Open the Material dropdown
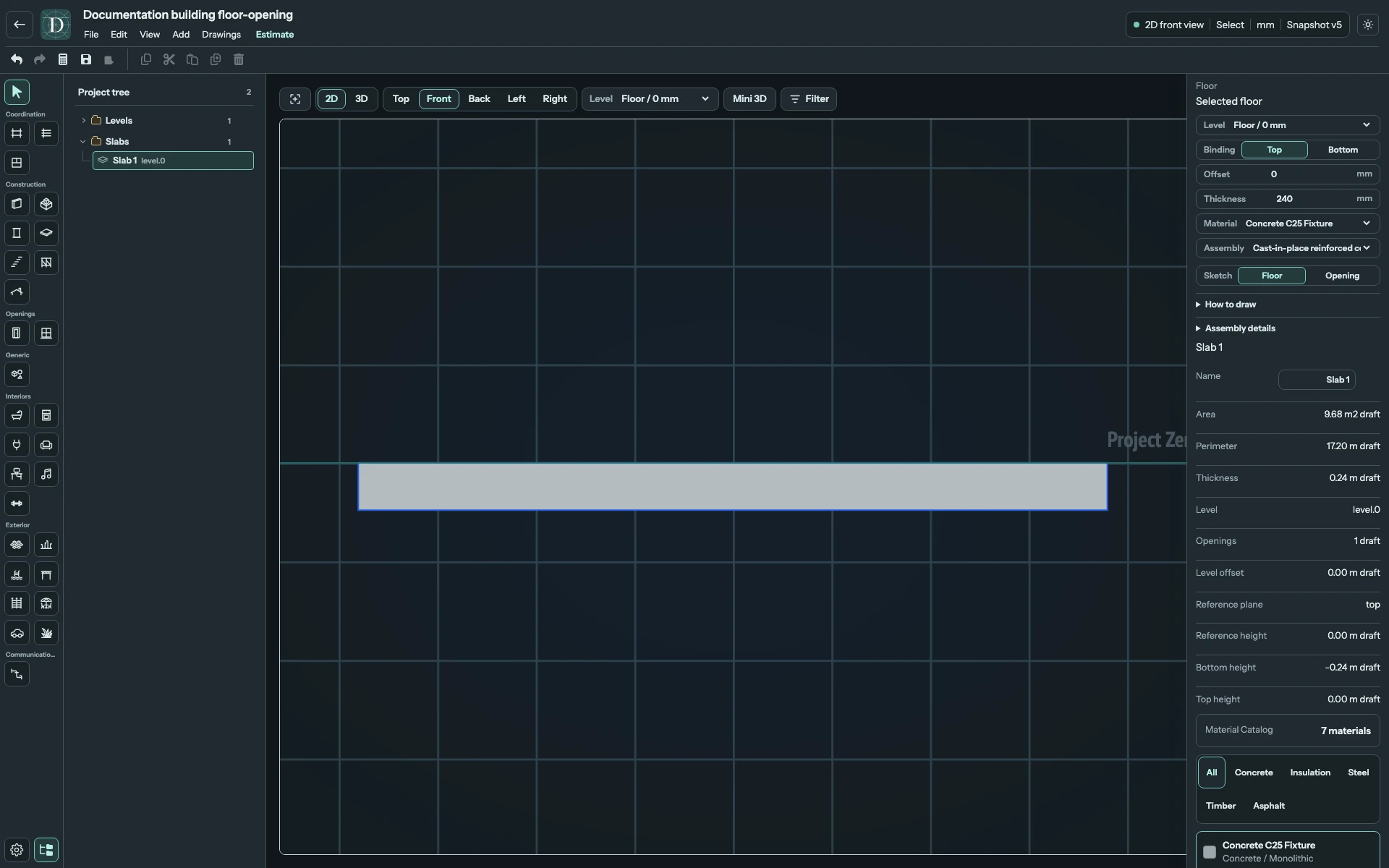 [1287, 224]
